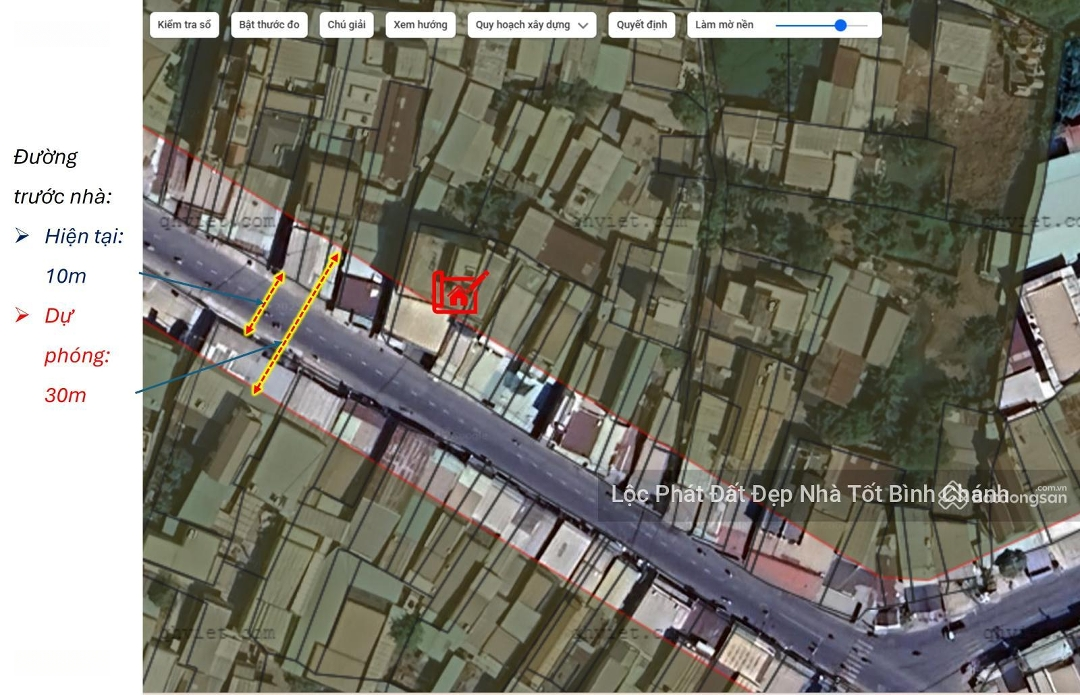
Task: Toggle the Xem hướng direction view
Action: point(421,25)
